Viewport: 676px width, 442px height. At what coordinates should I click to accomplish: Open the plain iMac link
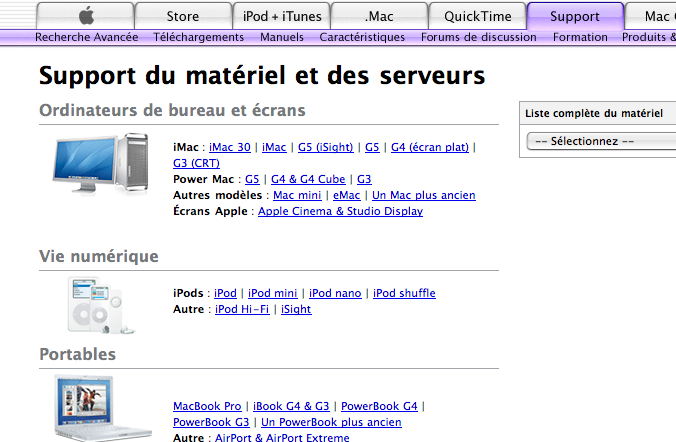pyautogui.click(x=274, y=147)
